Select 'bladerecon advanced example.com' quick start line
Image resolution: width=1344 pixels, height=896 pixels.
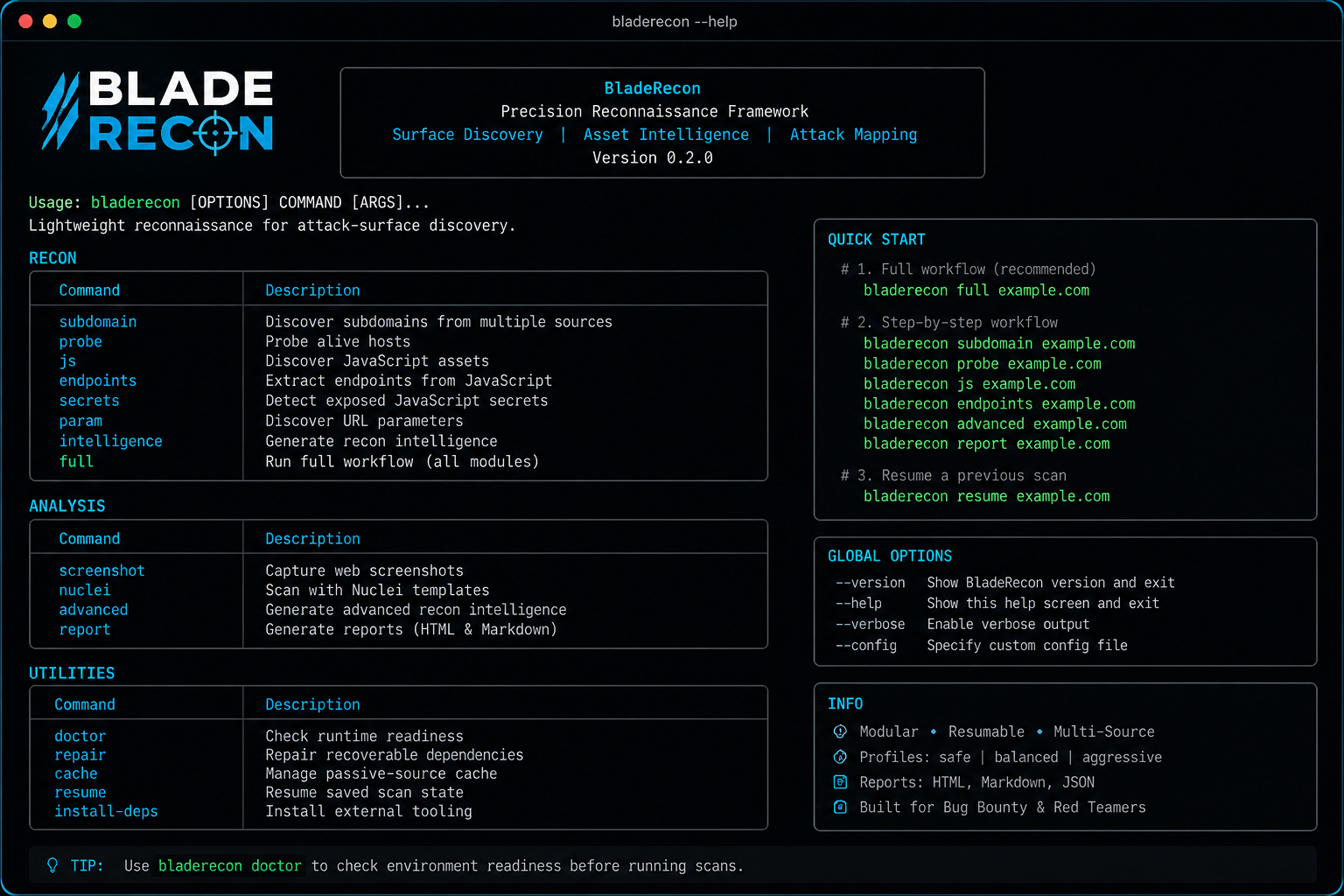coord(995,424)
